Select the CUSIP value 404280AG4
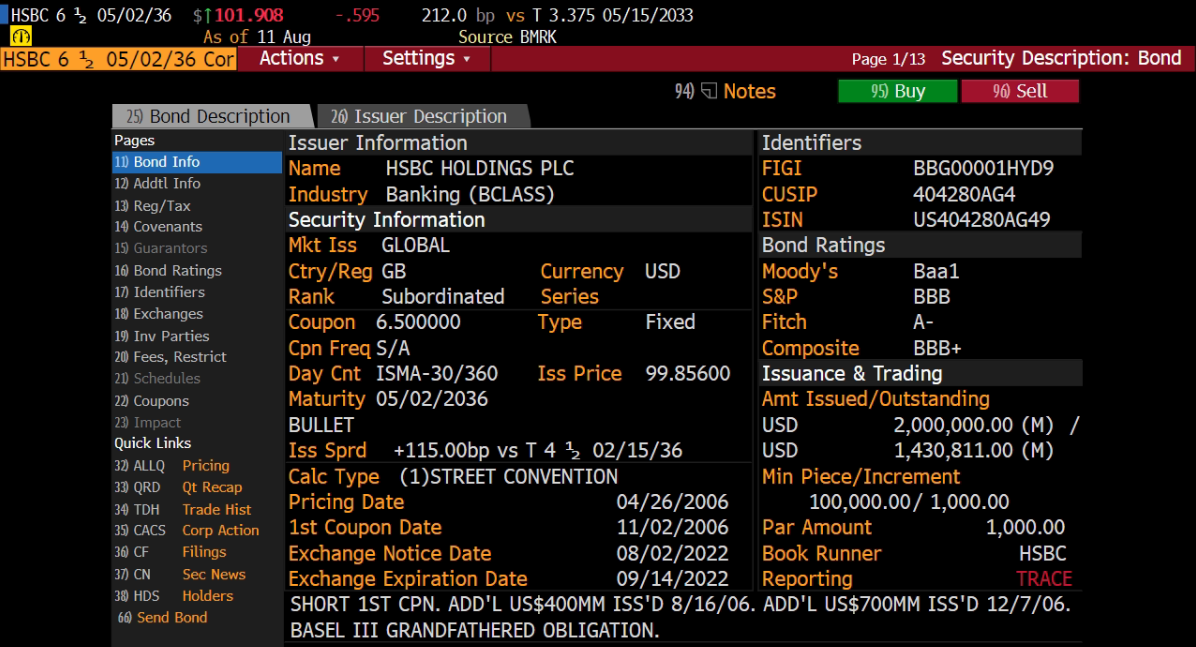The width and height of the screenshot is (1196, 647). [964, 194]
